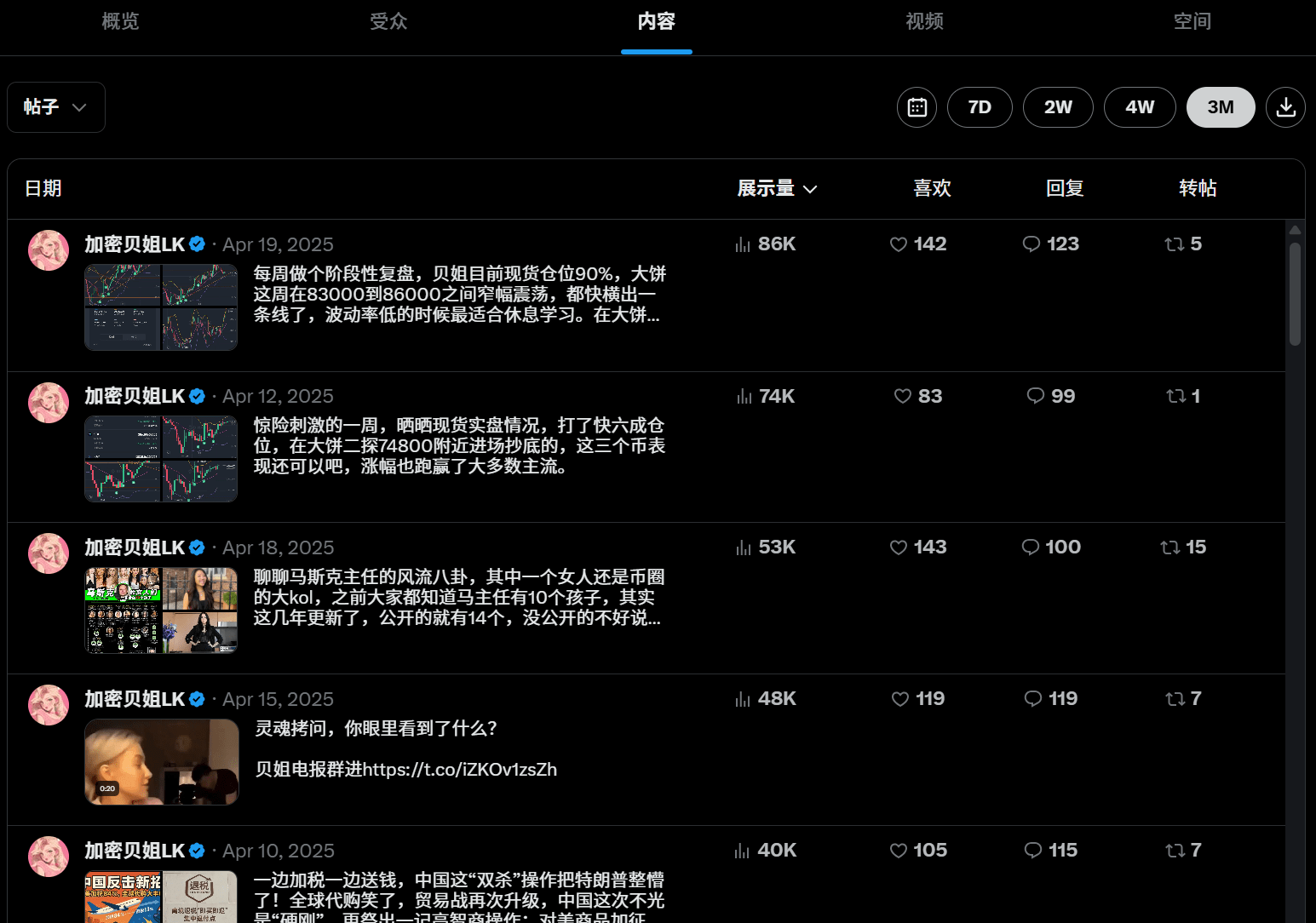Screen dimensions: 1316x923
Task: Click repost icon beside 5 on Apr 19
Action: (1174, 244)
